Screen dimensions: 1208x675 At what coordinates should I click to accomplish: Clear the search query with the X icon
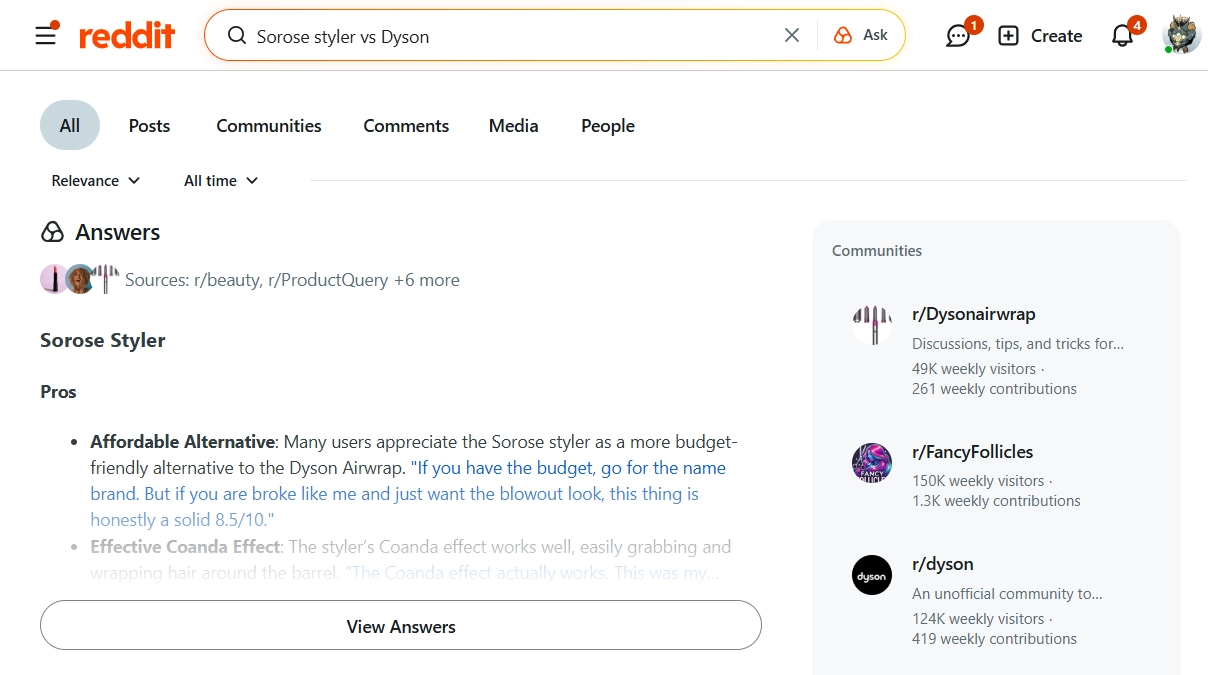tap(791, 34)
